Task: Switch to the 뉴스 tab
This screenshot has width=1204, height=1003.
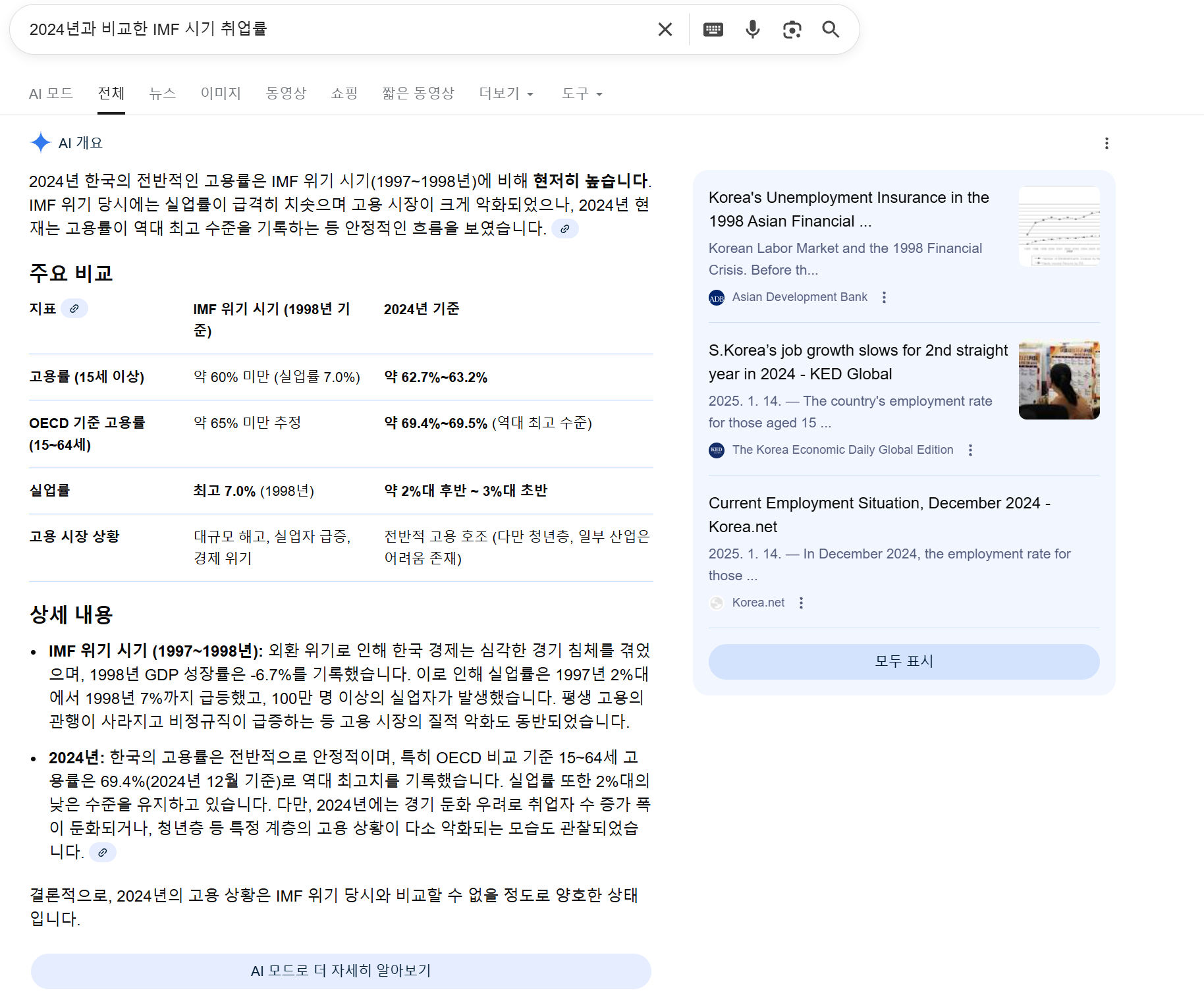Action: (163, 94)
